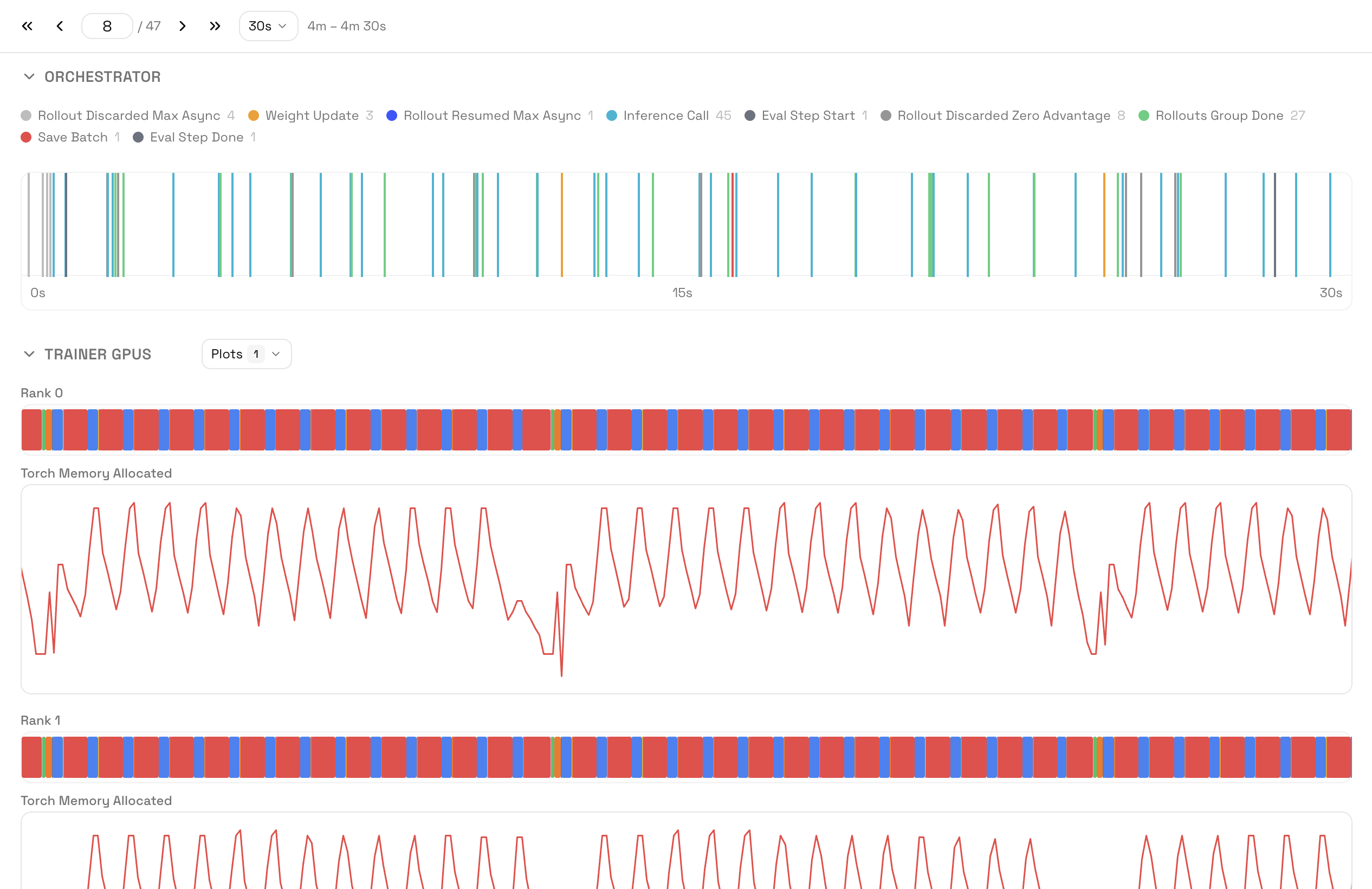Click the Rank 0 Torch Memory Allocated title

96,473
